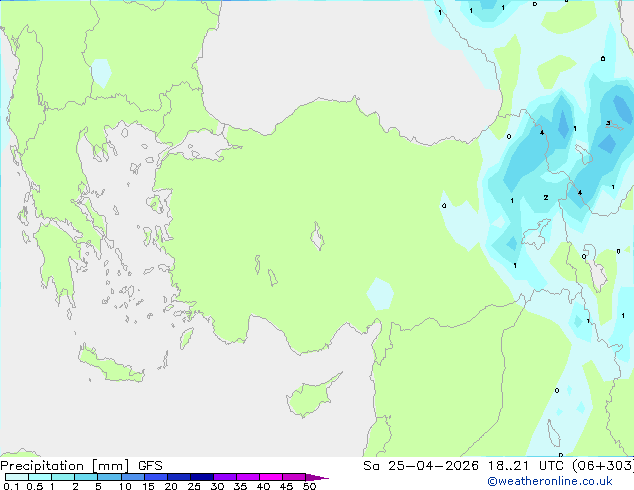The height and width of the screenshot is (490, 634).
Task: Select the 5–10 mm legend color swatch
Action: (x=109, y=477)
